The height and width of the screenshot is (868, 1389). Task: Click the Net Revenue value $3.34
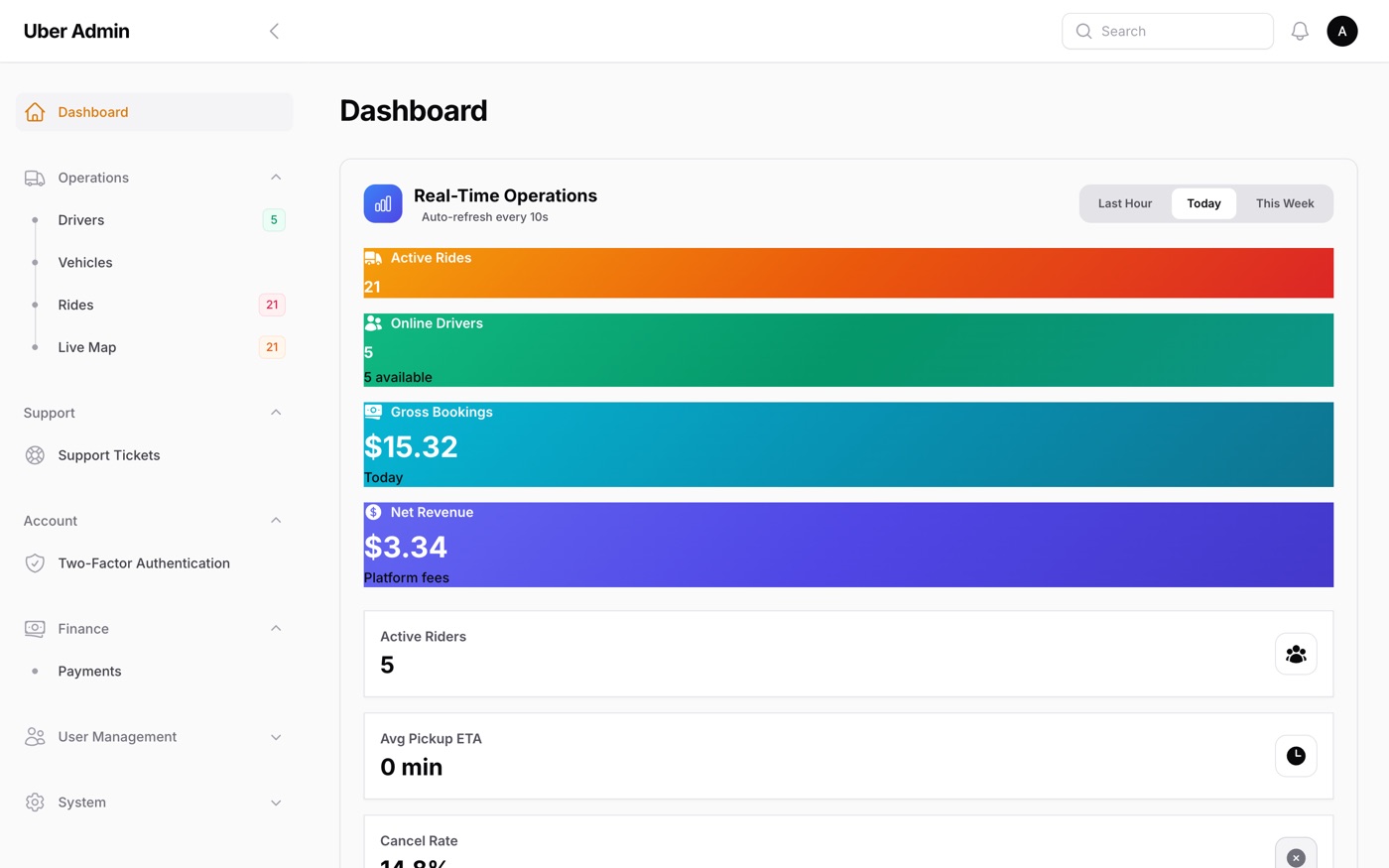pos(406,547)
